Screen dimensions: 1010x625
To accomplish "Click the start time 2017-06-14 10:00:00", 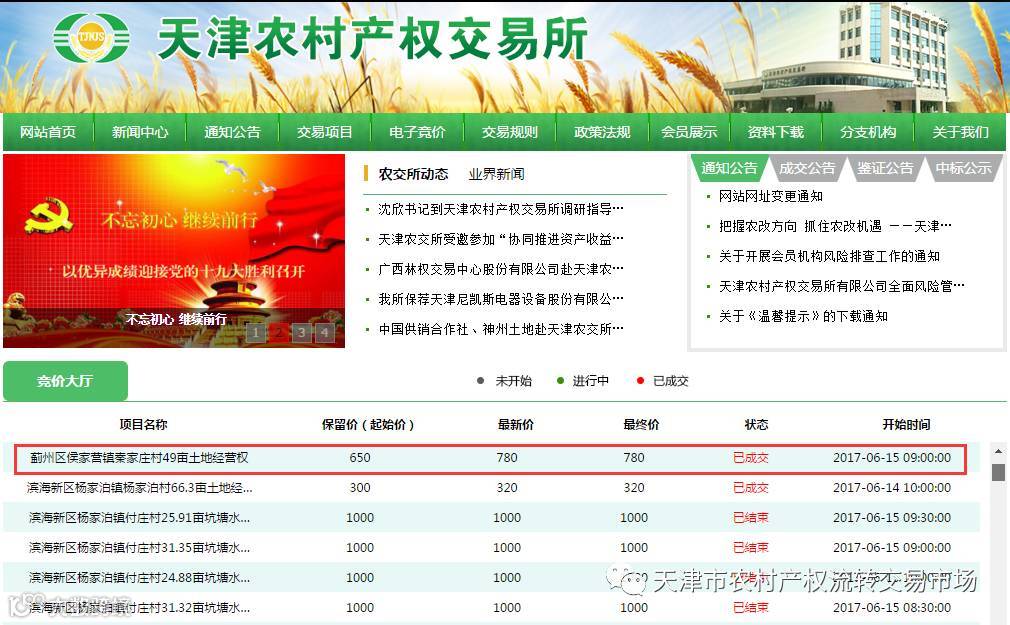I will click(x=891, y=488).
